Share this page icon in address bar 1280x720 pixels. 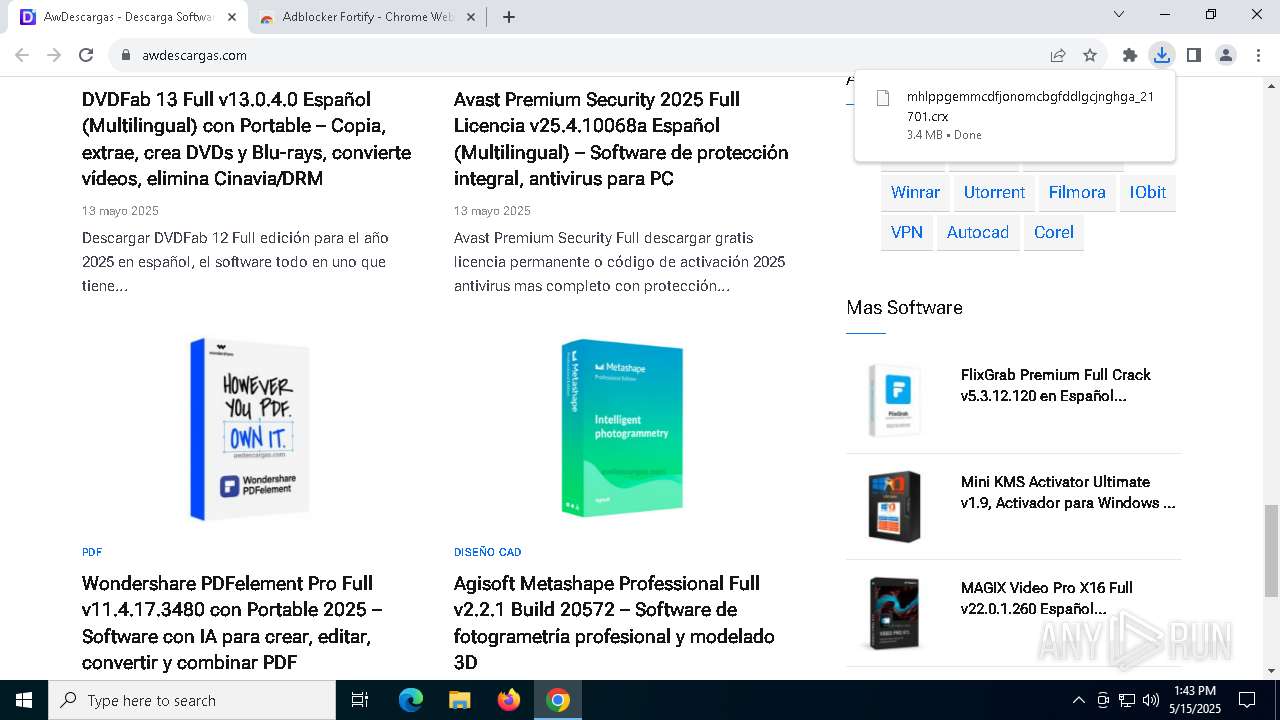coord(1058,55)
